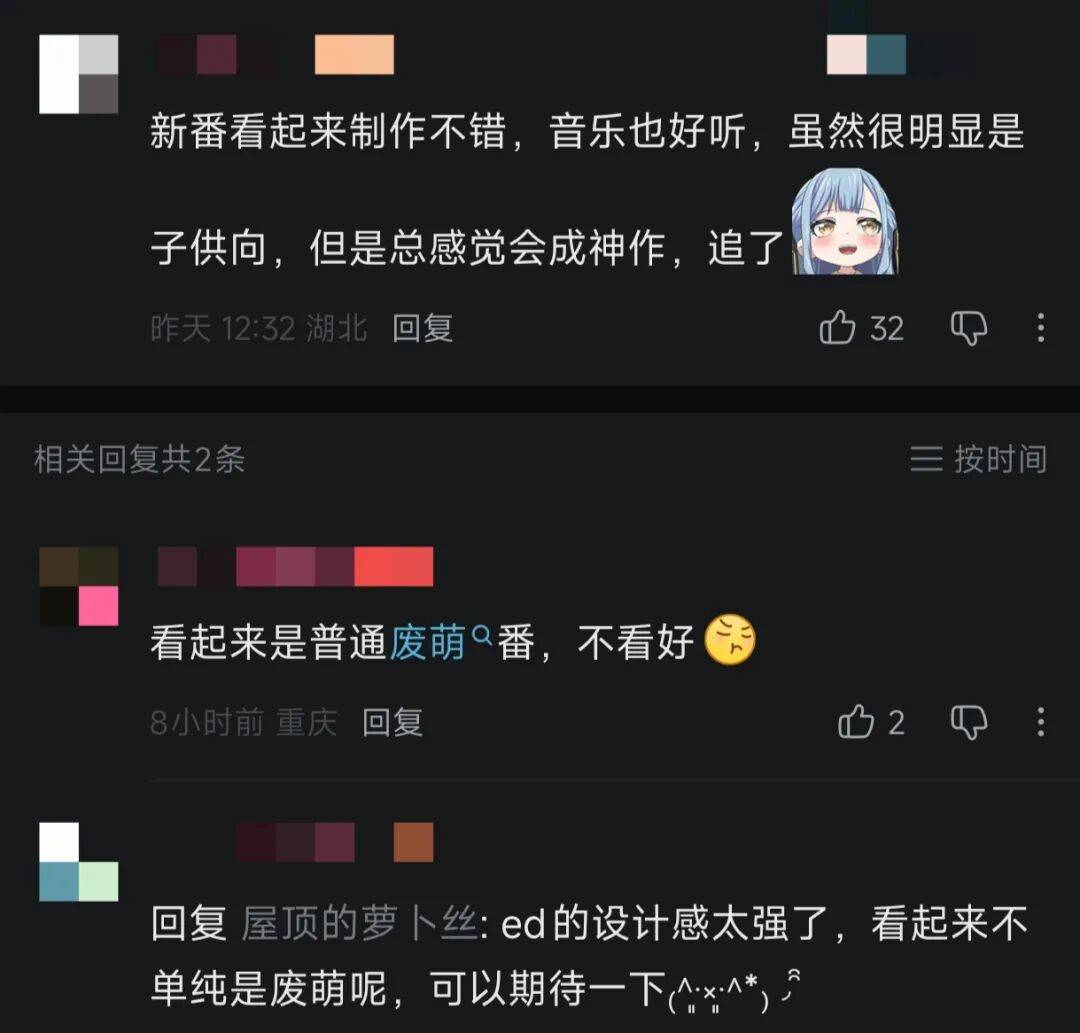The image size is (1080, 1033).
Task: Tap the annoyed yellow emoji
Action: [x=730, y=639]
